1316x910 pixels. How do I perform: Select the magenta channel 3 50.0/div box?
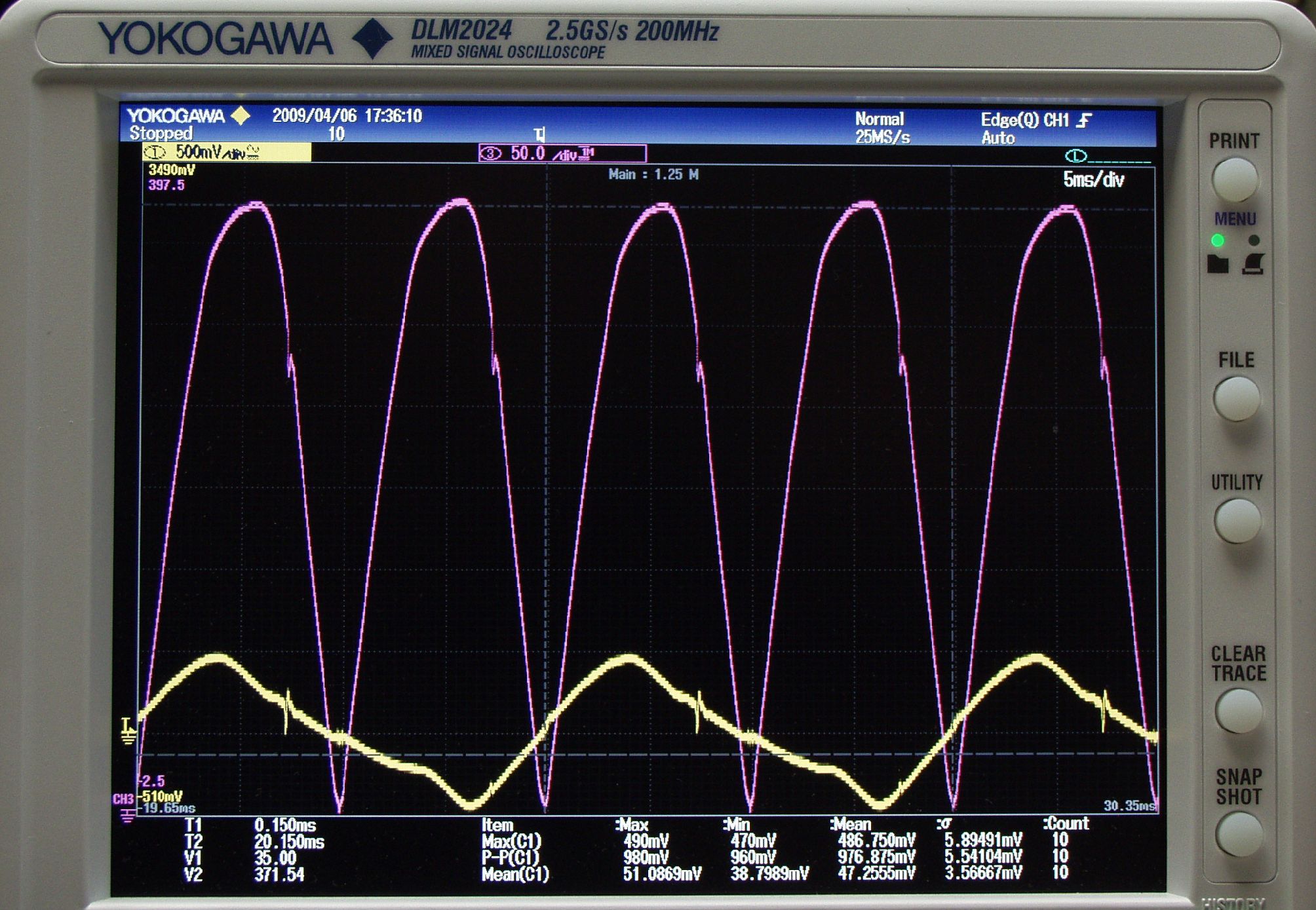coord(562,154)
